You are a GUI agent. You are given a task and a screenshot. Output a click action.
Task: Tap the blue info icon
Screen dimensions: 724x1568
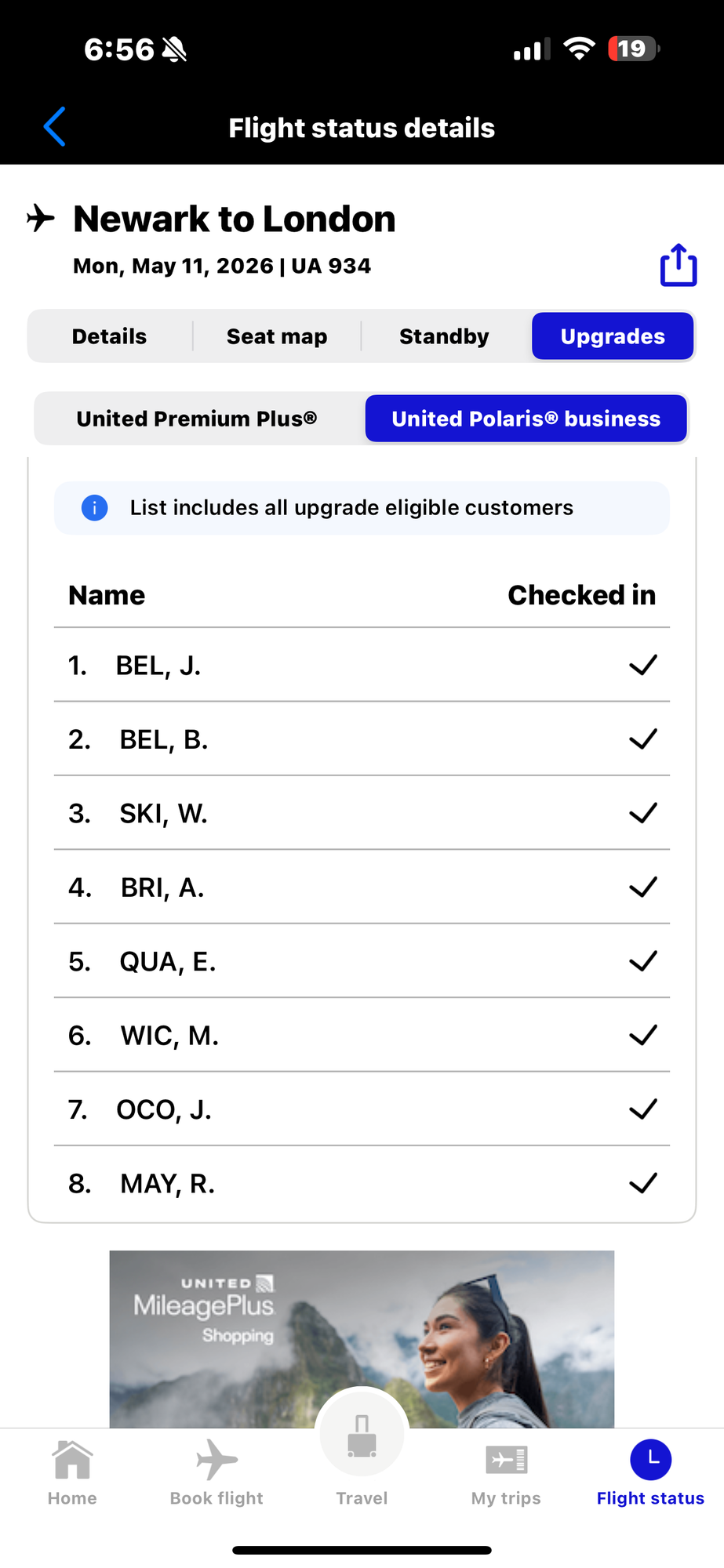click(94, 508)
